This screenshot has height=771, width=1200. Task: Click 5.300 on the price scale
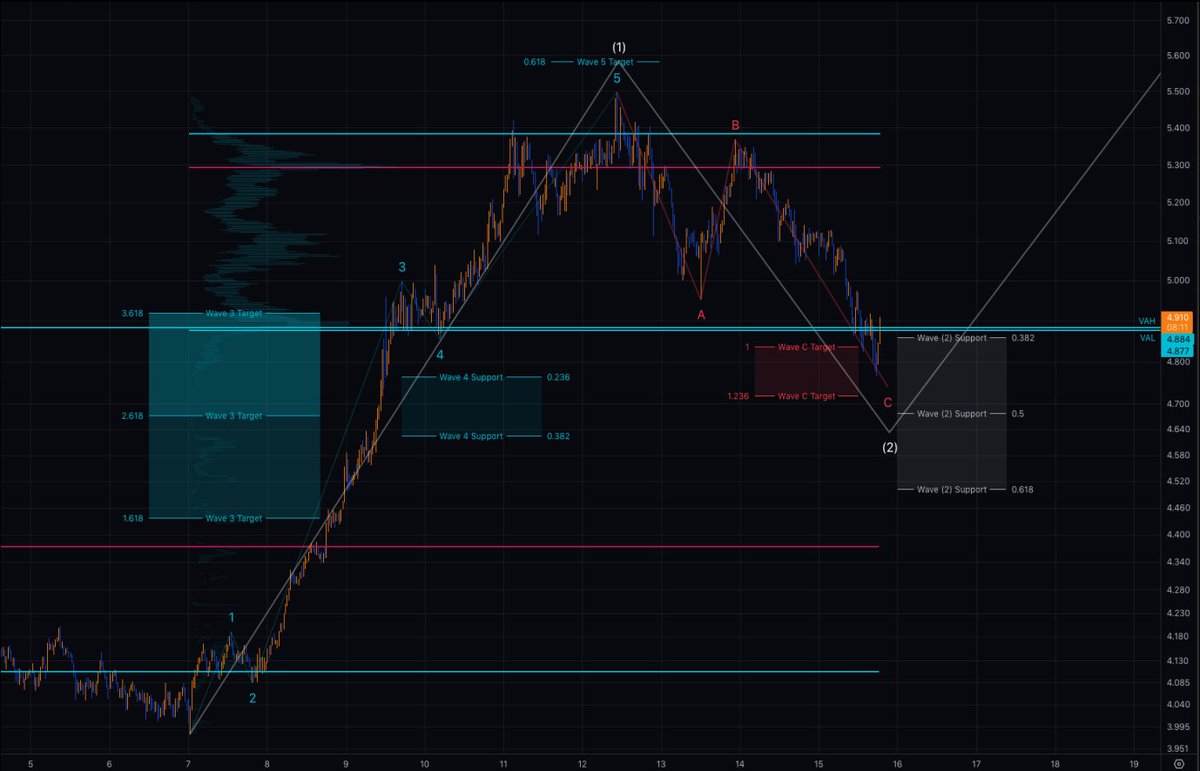pyautogui.click(x=1177, y=165)
